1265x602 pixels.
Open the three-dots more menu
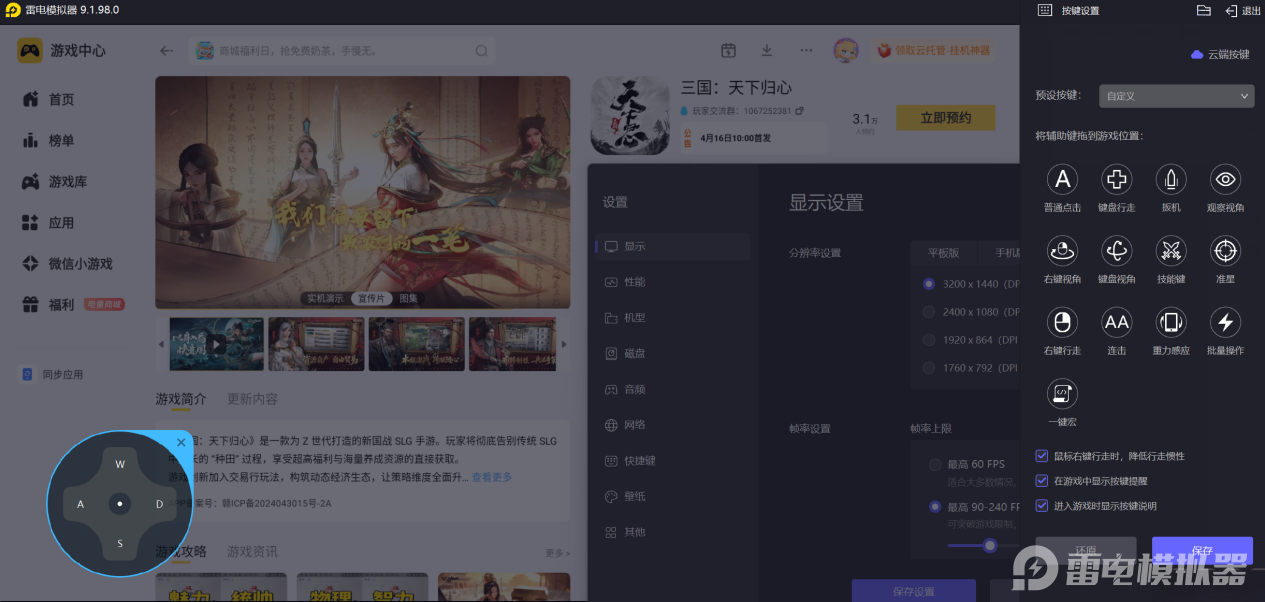806,50
